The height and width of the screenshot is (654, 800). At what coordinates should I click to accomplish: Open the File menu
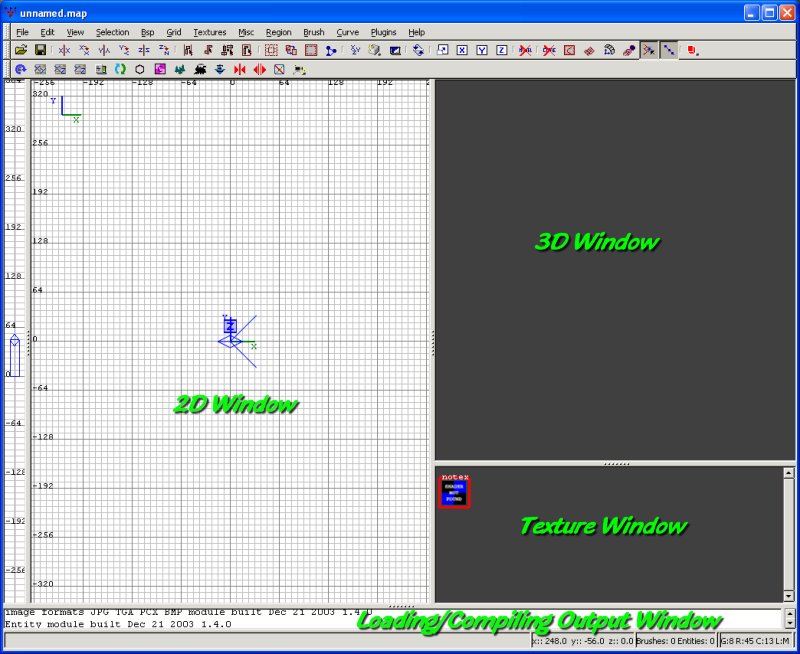click(22, 32)
